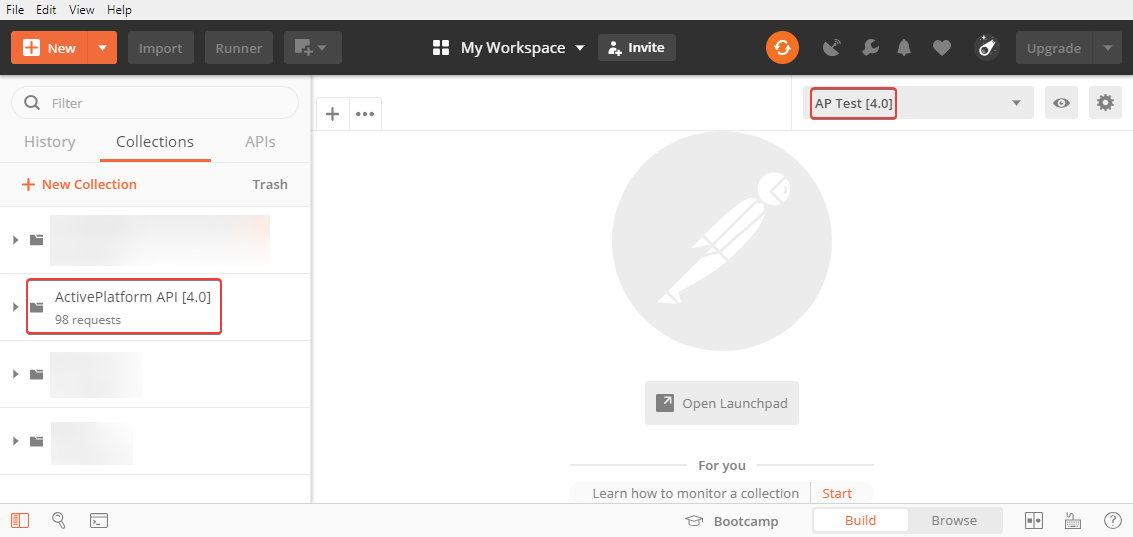Open the My Workspace dropdown
The height and width of the screenshot is (537, 1133).
509,48
